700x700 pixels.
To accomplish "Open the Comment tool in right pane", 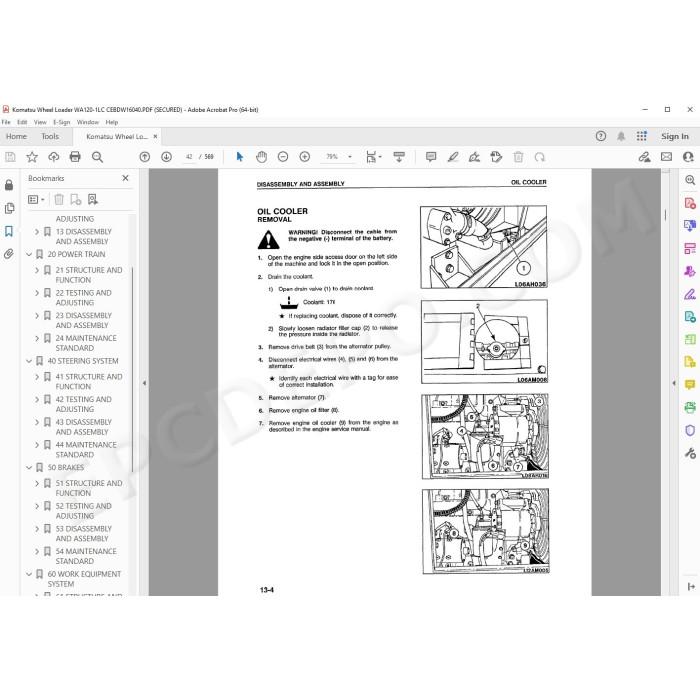I will tap(690, 384).
